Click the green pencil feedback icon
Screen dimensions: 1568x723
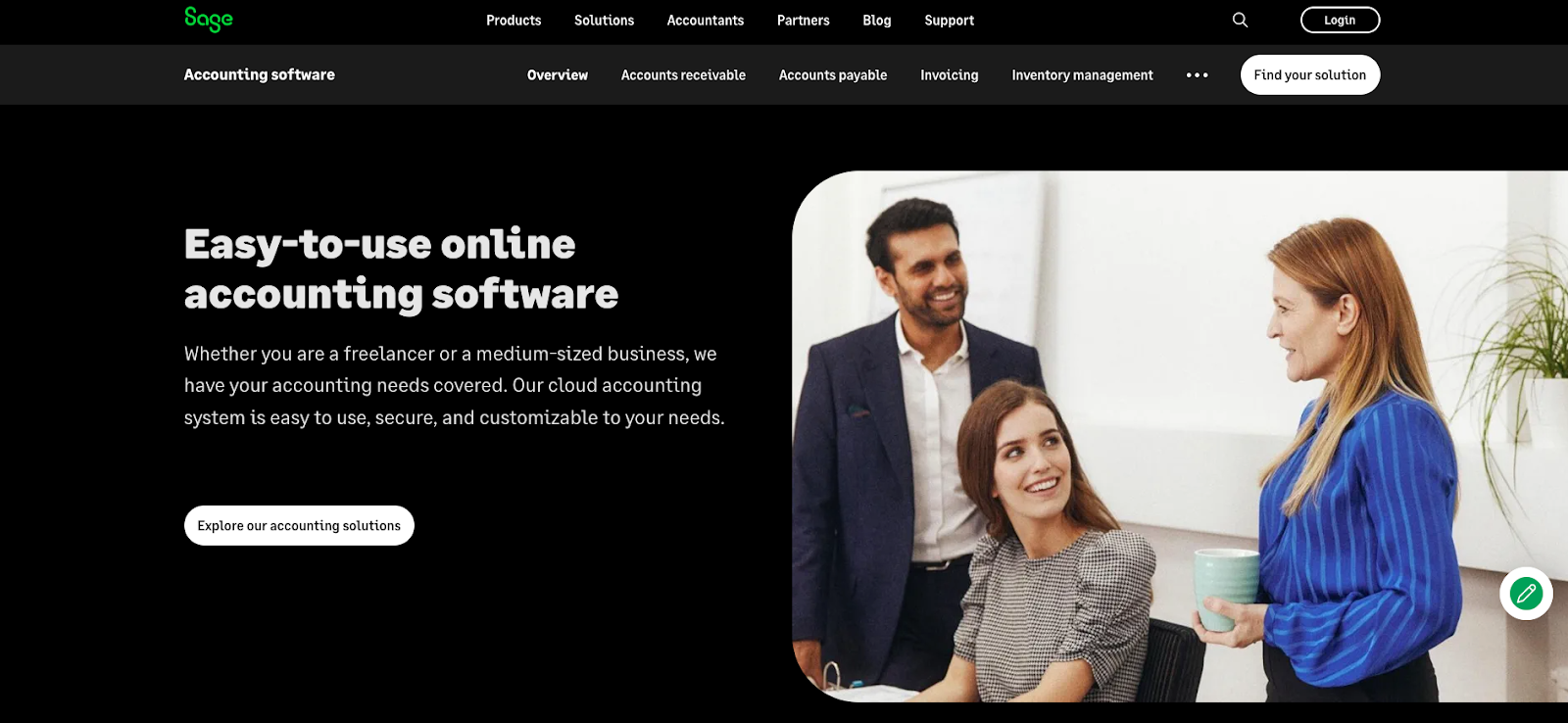point(1526,593)
